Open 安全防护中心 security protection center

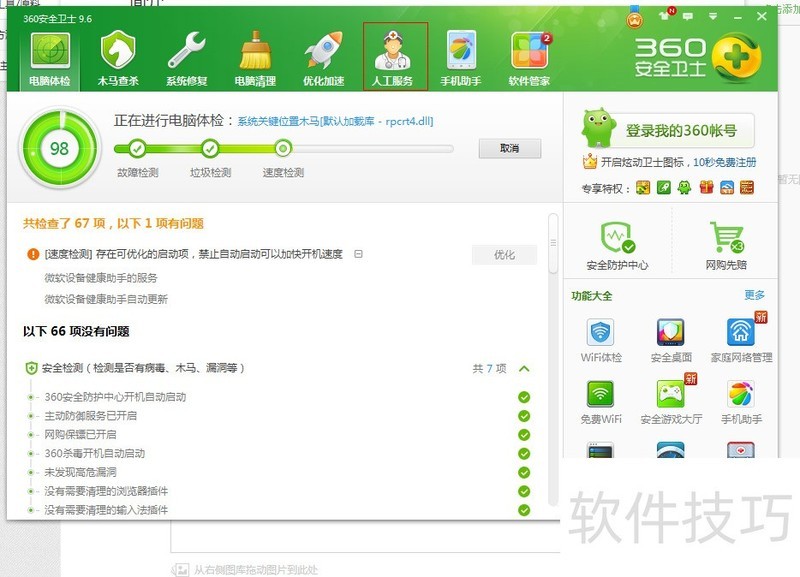(x=617, y=245)
